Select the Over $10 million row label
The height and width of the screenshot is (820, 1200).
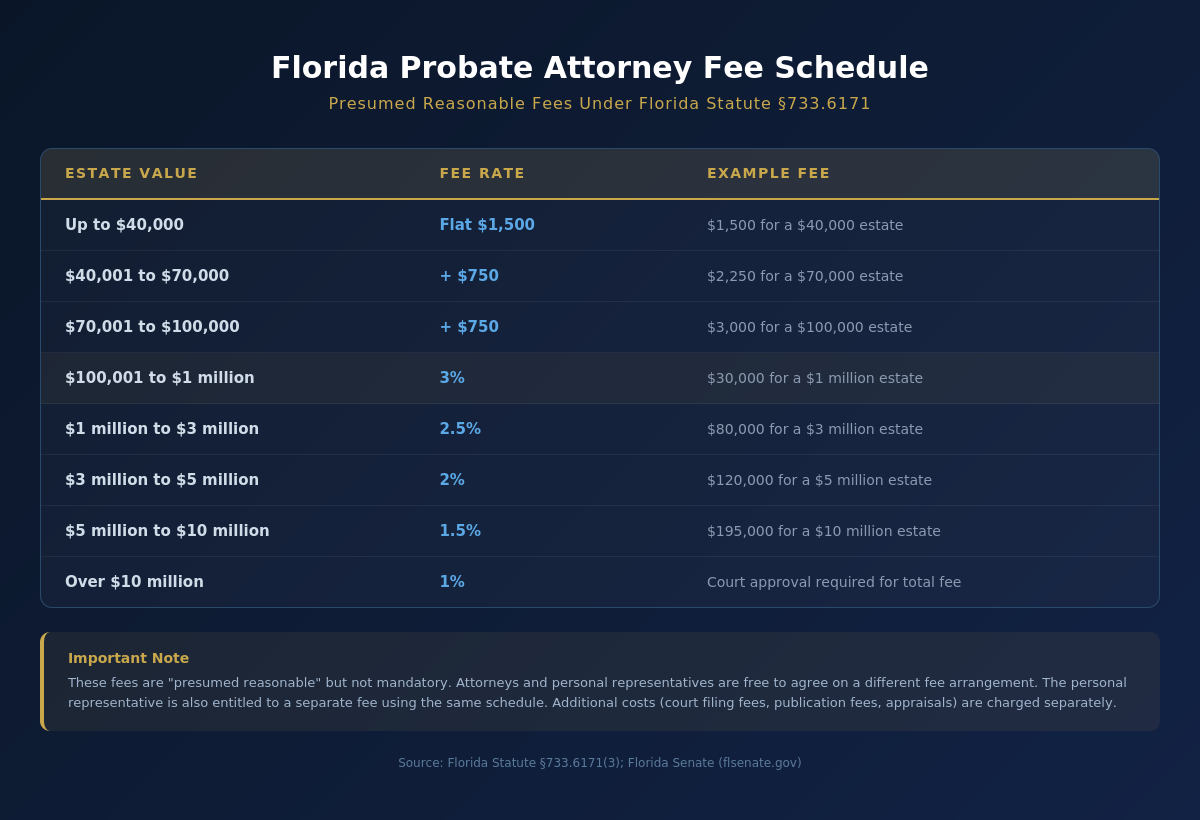(134, 582)
